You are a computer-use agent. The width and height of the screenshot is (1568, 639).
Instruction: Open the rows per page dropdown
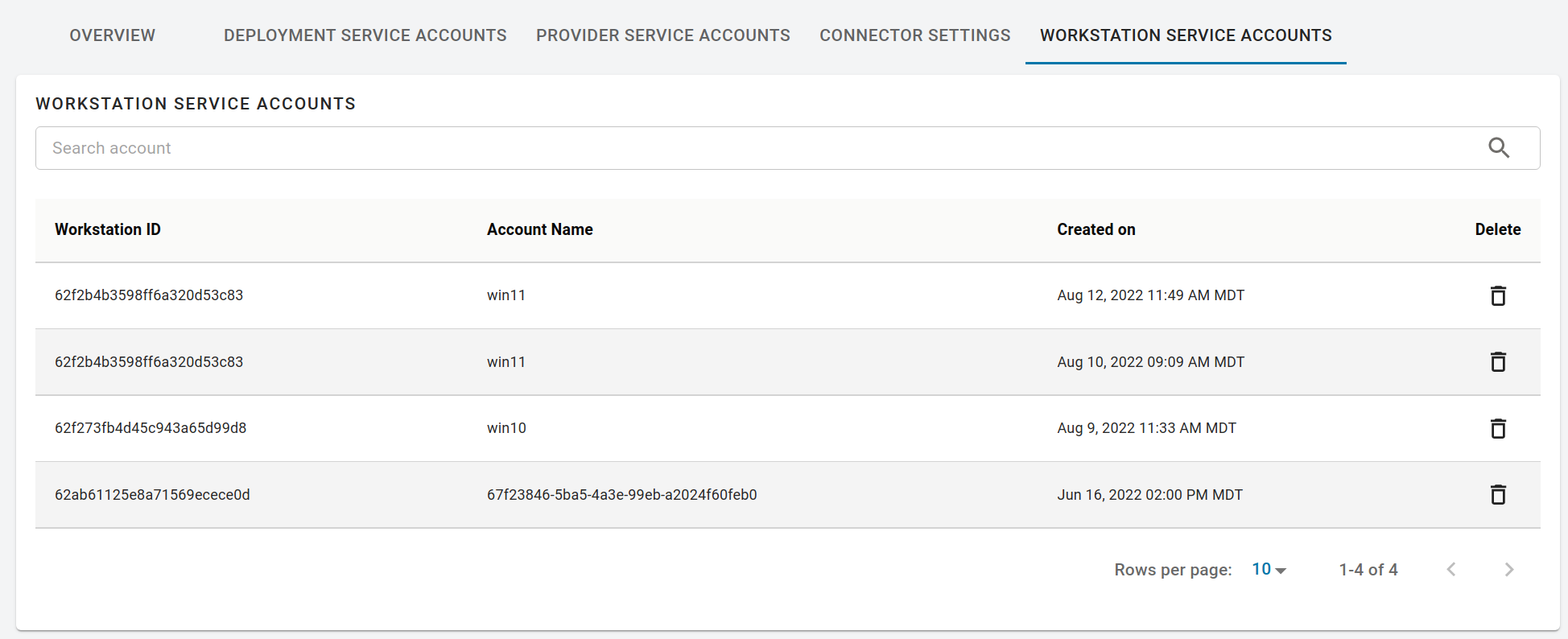[1269, 569]
